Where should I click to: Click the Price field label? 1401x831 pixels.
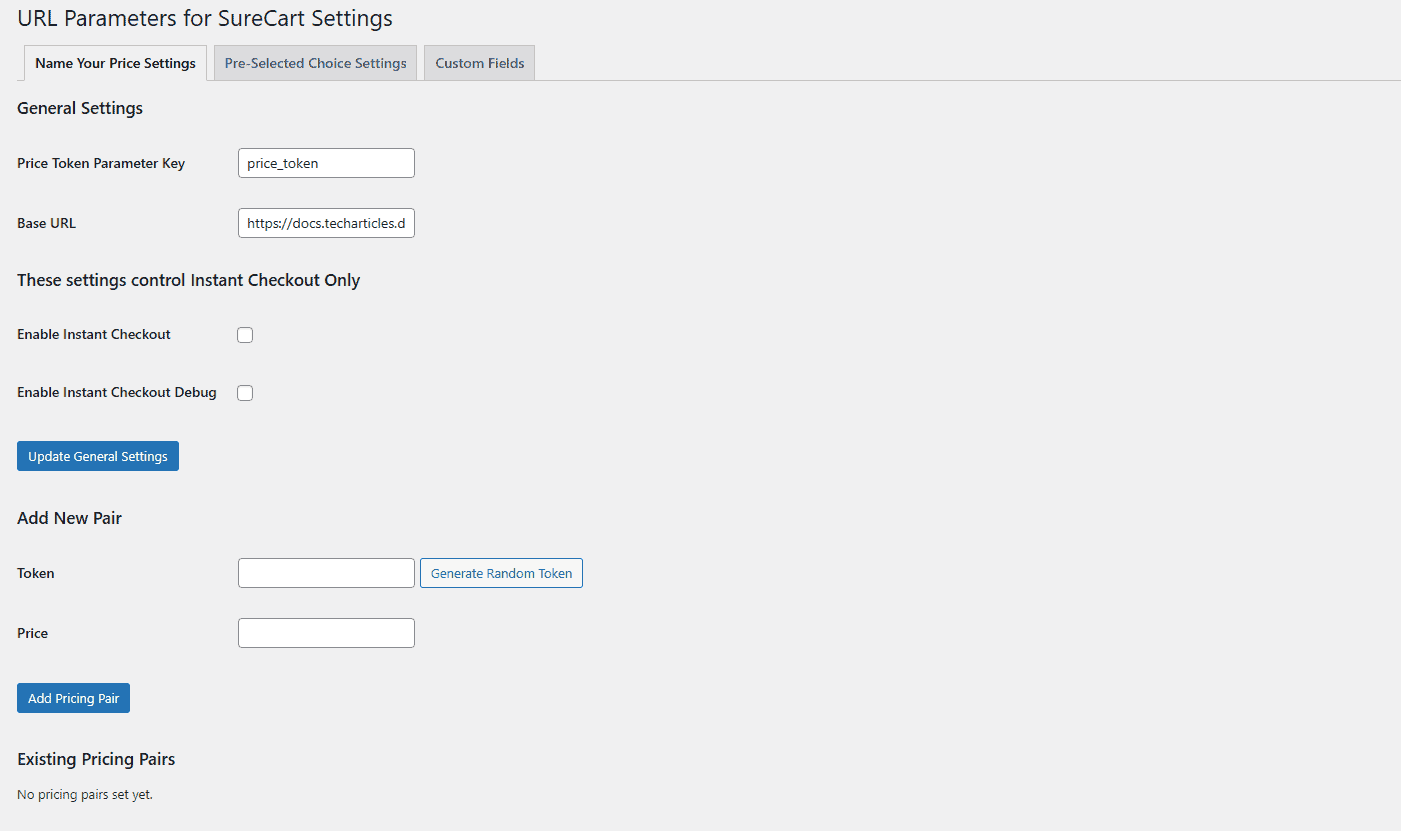[32, 633]
